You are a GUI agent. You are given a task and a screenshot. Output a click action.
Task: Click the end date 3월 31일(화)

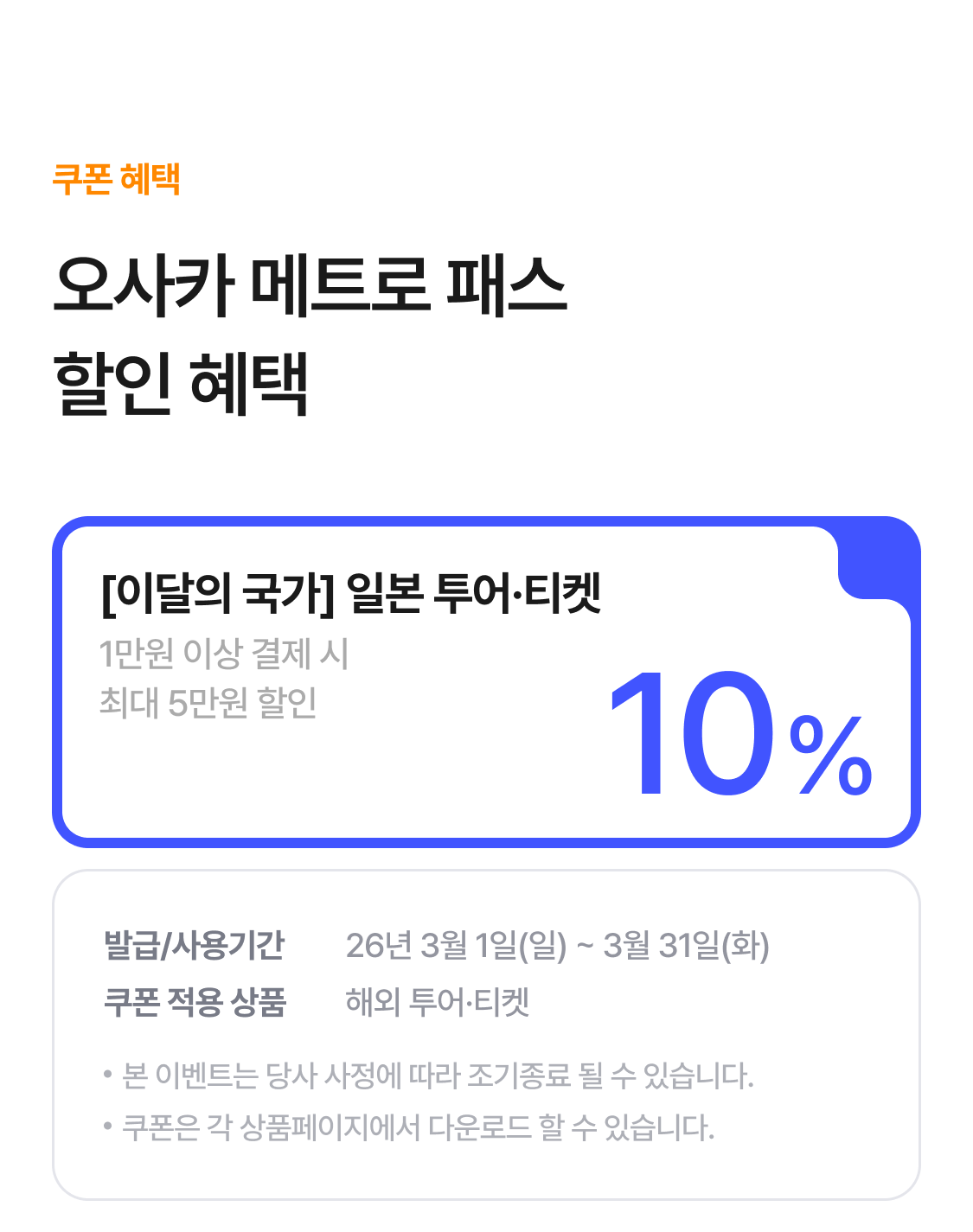coord(686,945)
